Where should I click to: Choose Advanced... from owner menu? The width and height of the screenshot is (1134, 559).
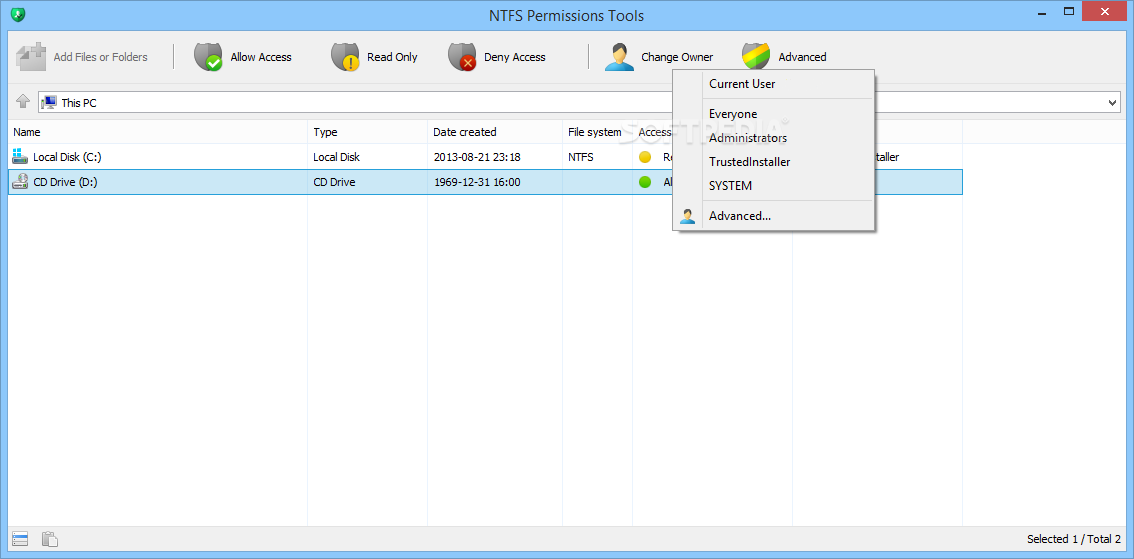740,216
